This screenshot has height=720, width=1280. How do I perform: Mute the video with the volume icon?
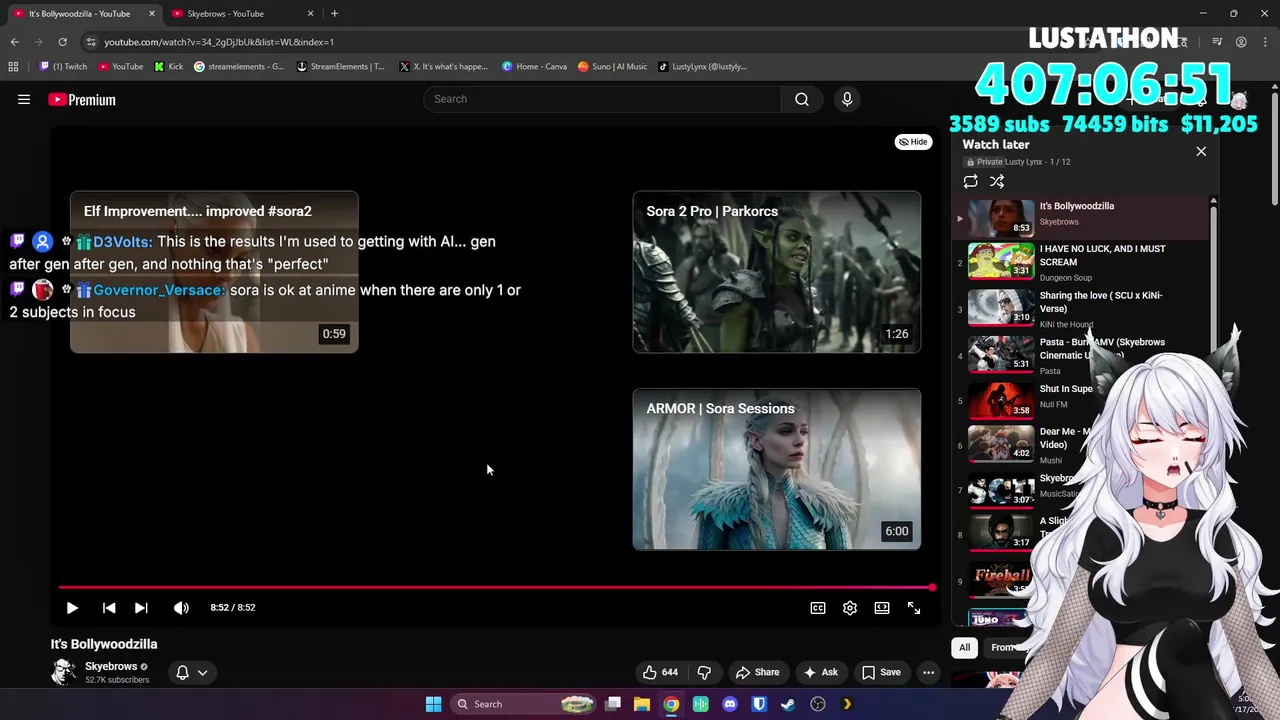pos(181,607)
